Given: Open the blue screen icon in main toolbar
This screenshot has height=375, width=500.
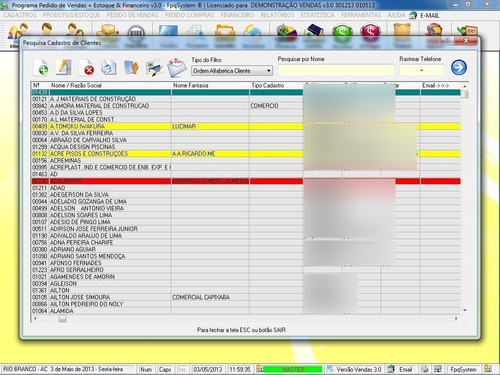Looking at the screenshot, I should 168,30.
